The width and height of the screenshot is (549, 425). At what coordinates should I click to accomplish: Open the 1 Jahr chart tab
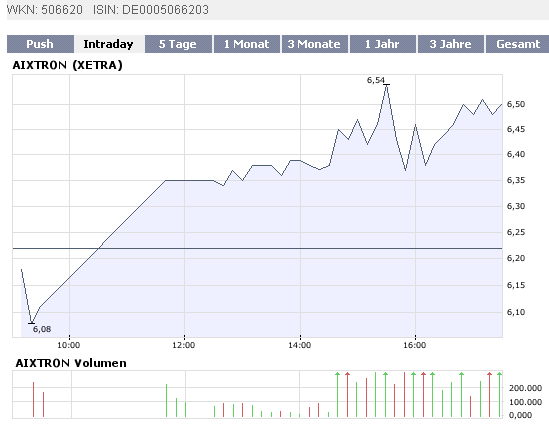coord(382,44)
